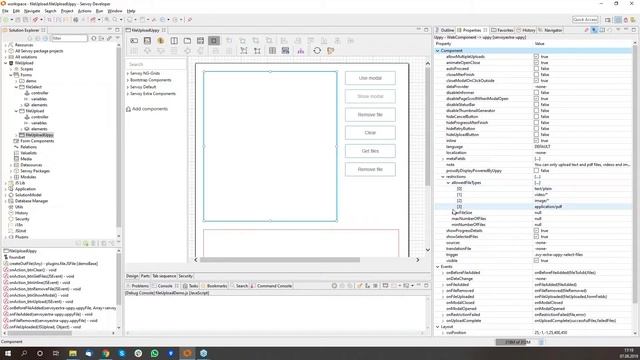The width and height of the screenshot is (640, 360).
Task: Open Skype from the taskbar
Action: pos(122,353)
